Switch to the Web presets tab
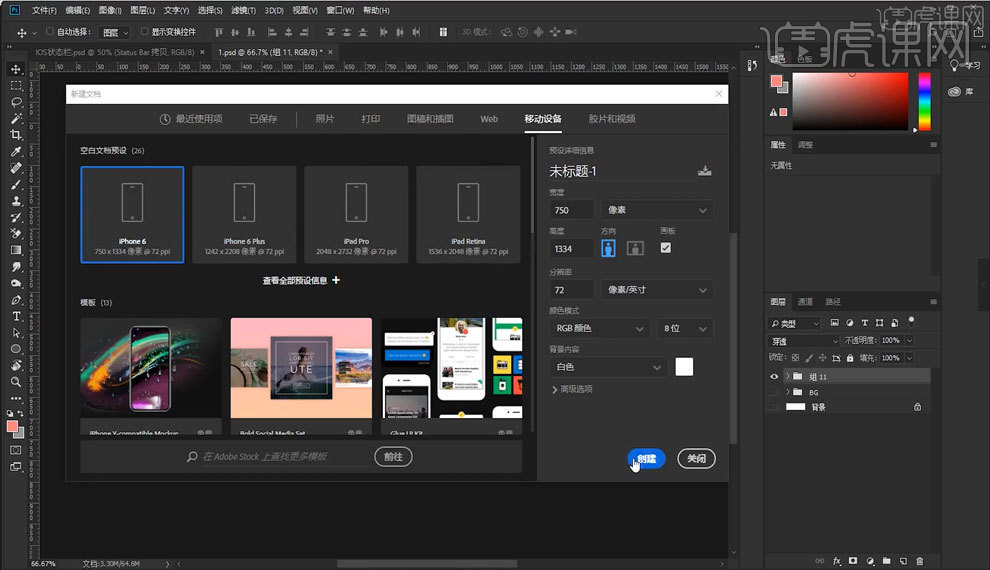The image size is (990, 570). pos(489,119)
